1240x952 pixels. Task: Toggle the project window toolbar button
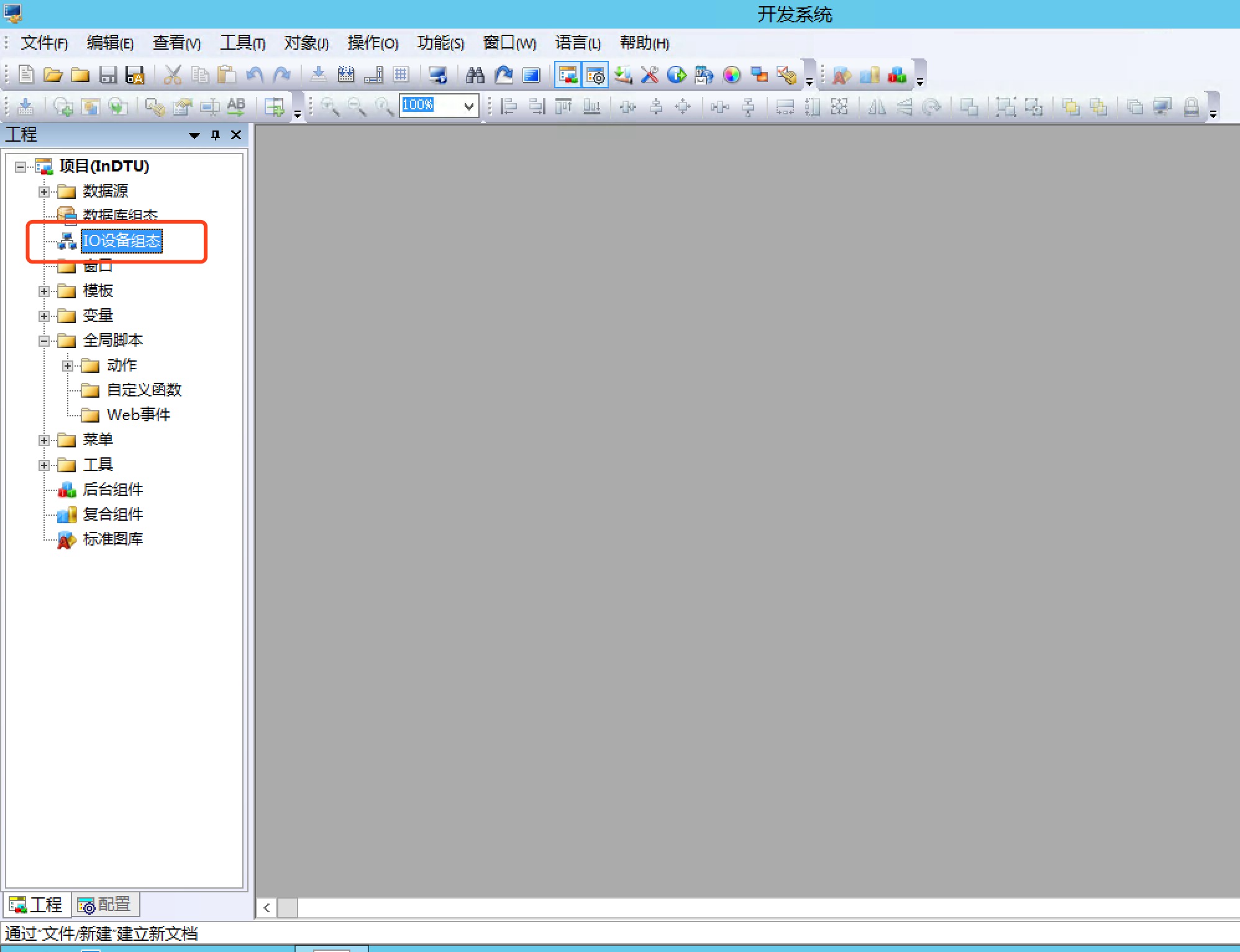pyautogui.click(x=568, y=75)
